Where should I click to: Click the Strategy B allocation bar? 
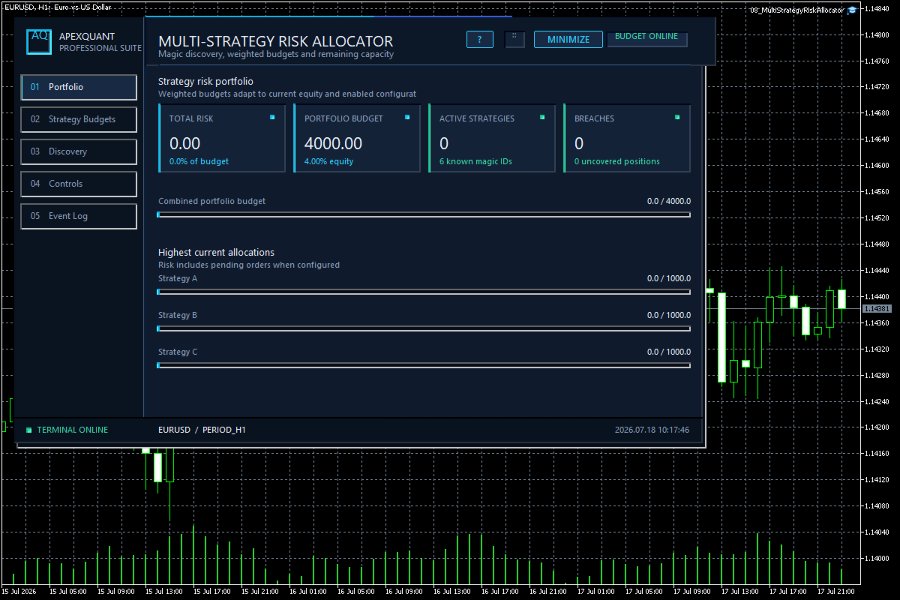424,328
